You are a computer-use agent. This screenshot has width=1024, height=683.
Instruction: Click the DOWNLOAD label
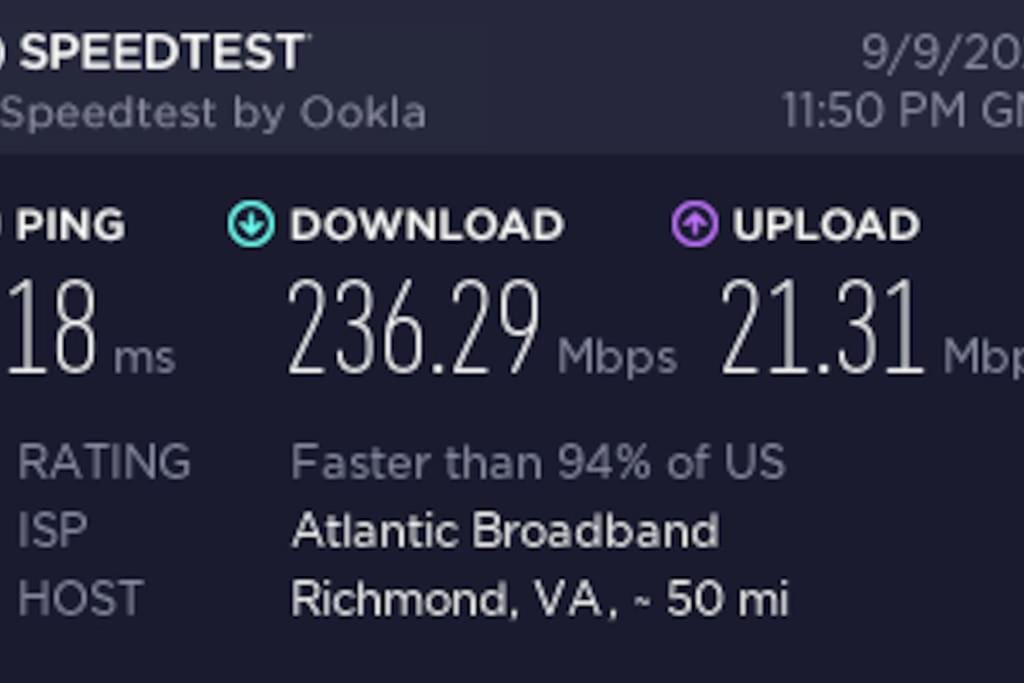427,225
